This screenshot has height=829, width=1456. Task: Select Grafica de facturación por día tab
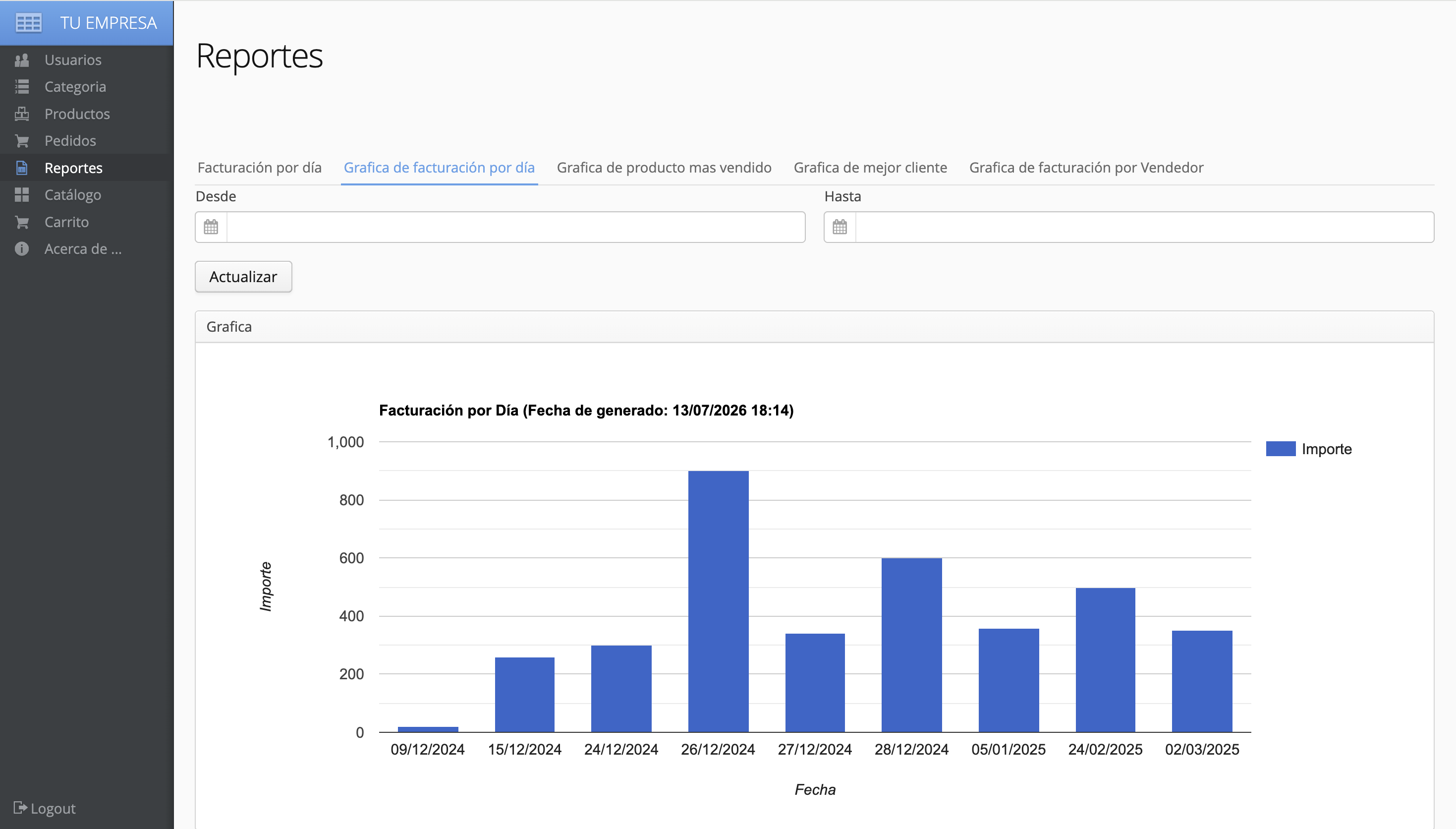(x=439, y=168)
